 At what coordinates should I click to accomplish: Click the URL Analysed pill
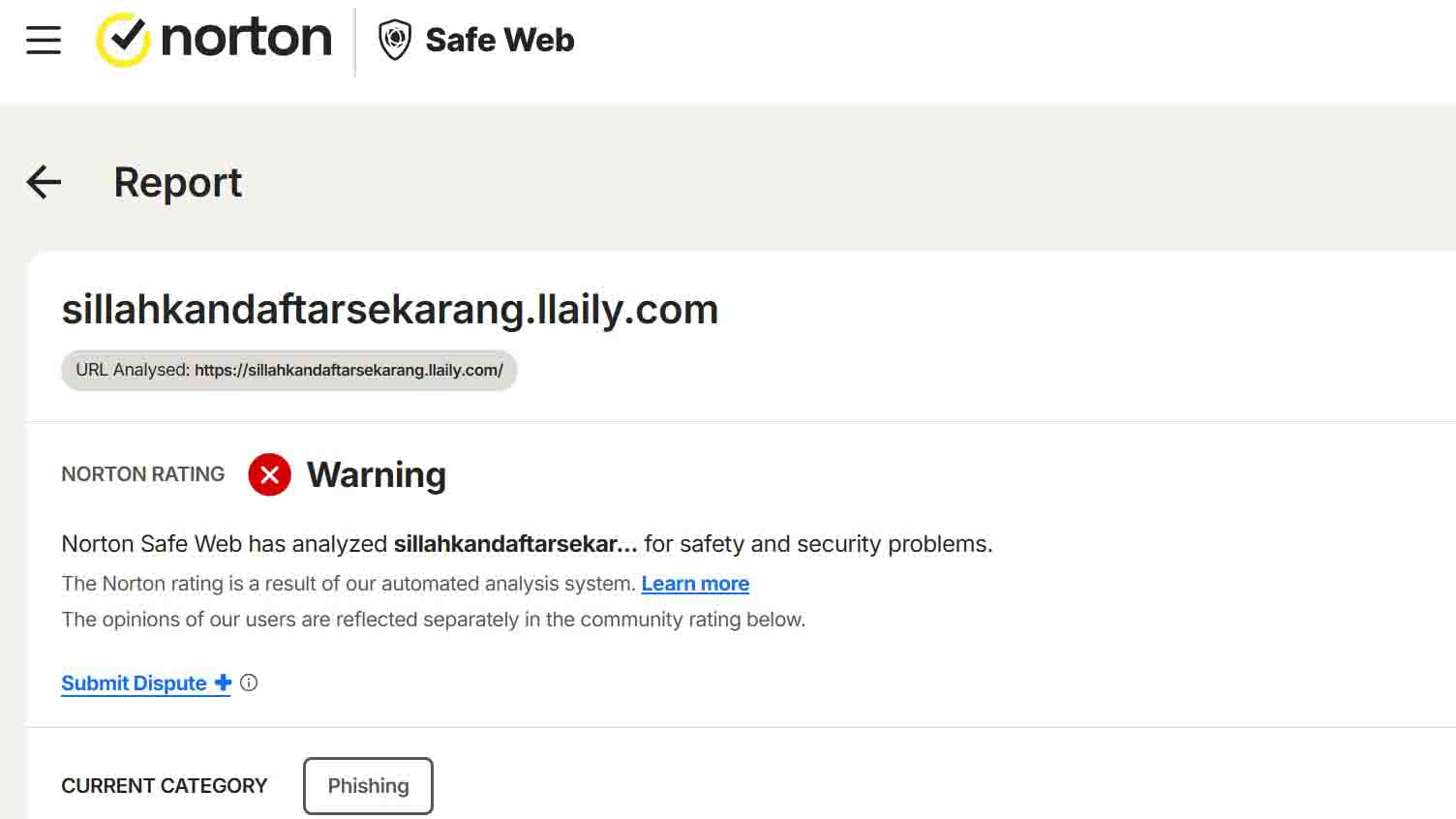pos(288,370)
